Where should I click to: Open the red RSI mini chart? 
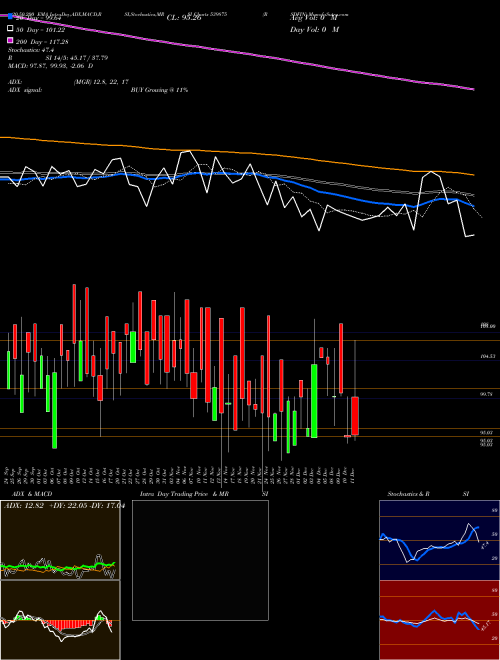pos(439,620)
